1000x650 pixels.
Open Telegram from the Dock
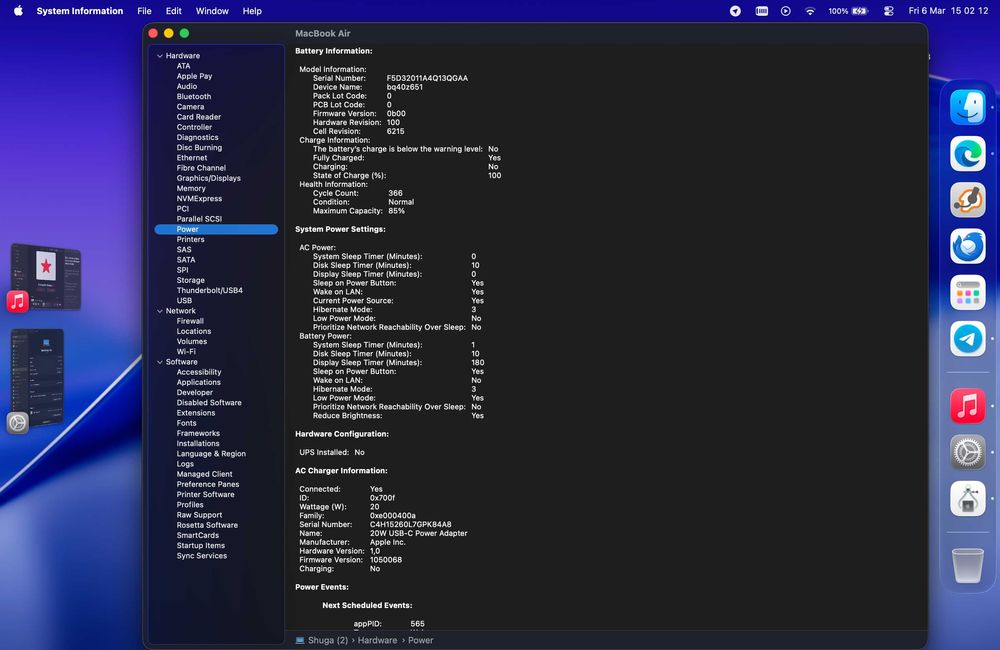[967, 339]
